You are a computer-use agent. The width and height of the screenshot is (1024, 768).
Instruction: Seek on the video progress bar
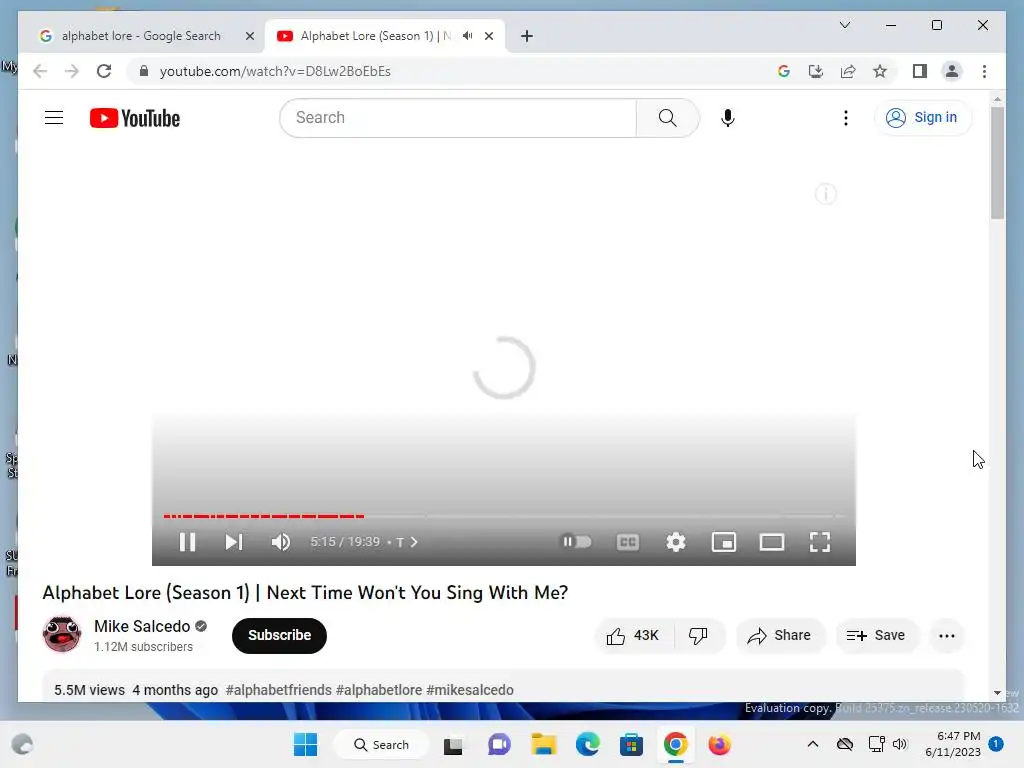point(504,516)
